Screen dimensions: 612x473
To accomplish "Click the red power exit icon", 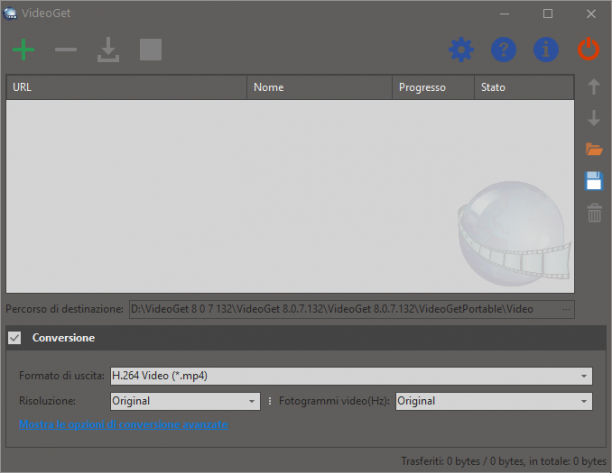I will (x=589, y=50).
